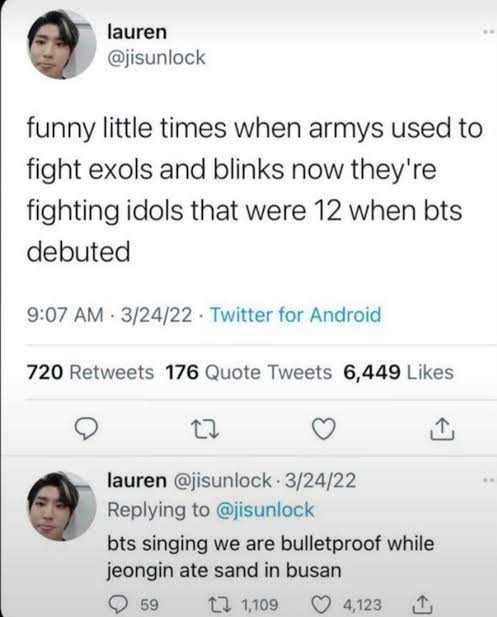Open the Twitter for Android link
This screenshot has width=497, height=617.
click(x=296, y=315)
